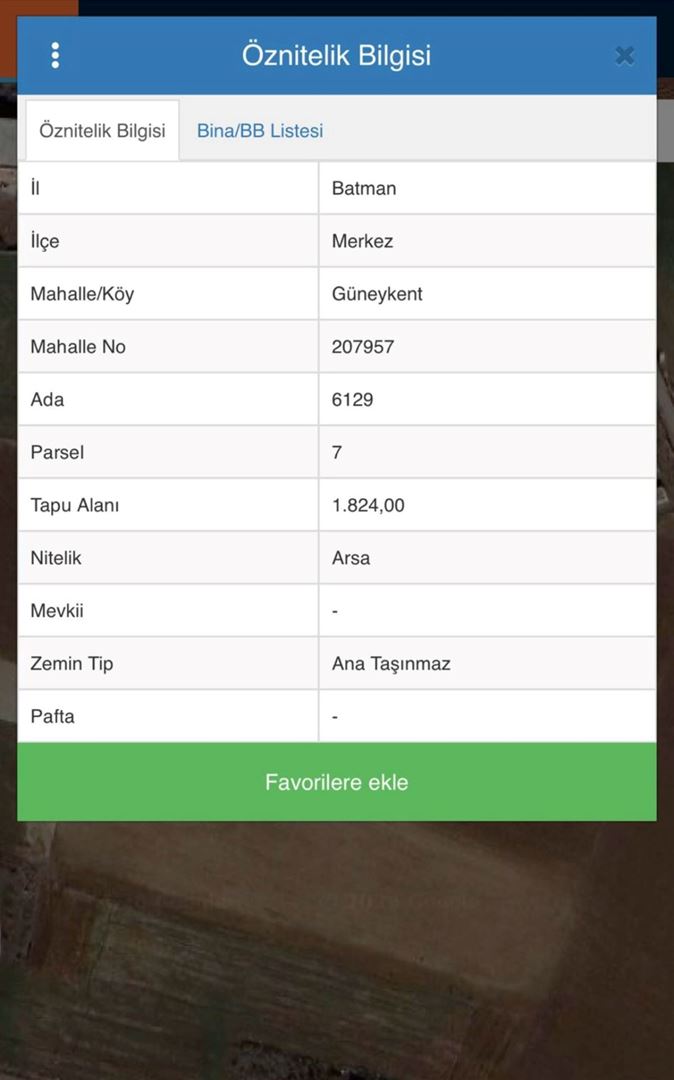Click the dash value beside Pafta
This screenshot has height=1080, width=674.
[x=335, y=717]
